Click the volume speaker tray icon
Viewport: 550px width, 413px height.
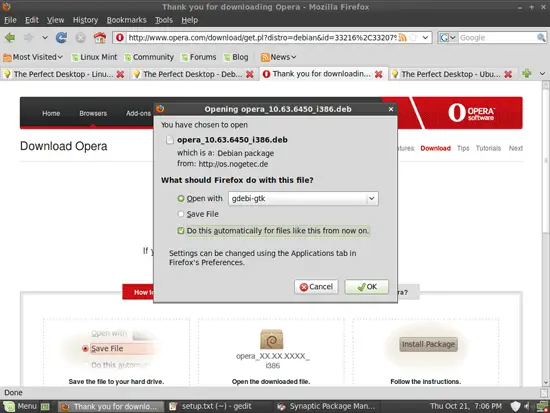526,406
